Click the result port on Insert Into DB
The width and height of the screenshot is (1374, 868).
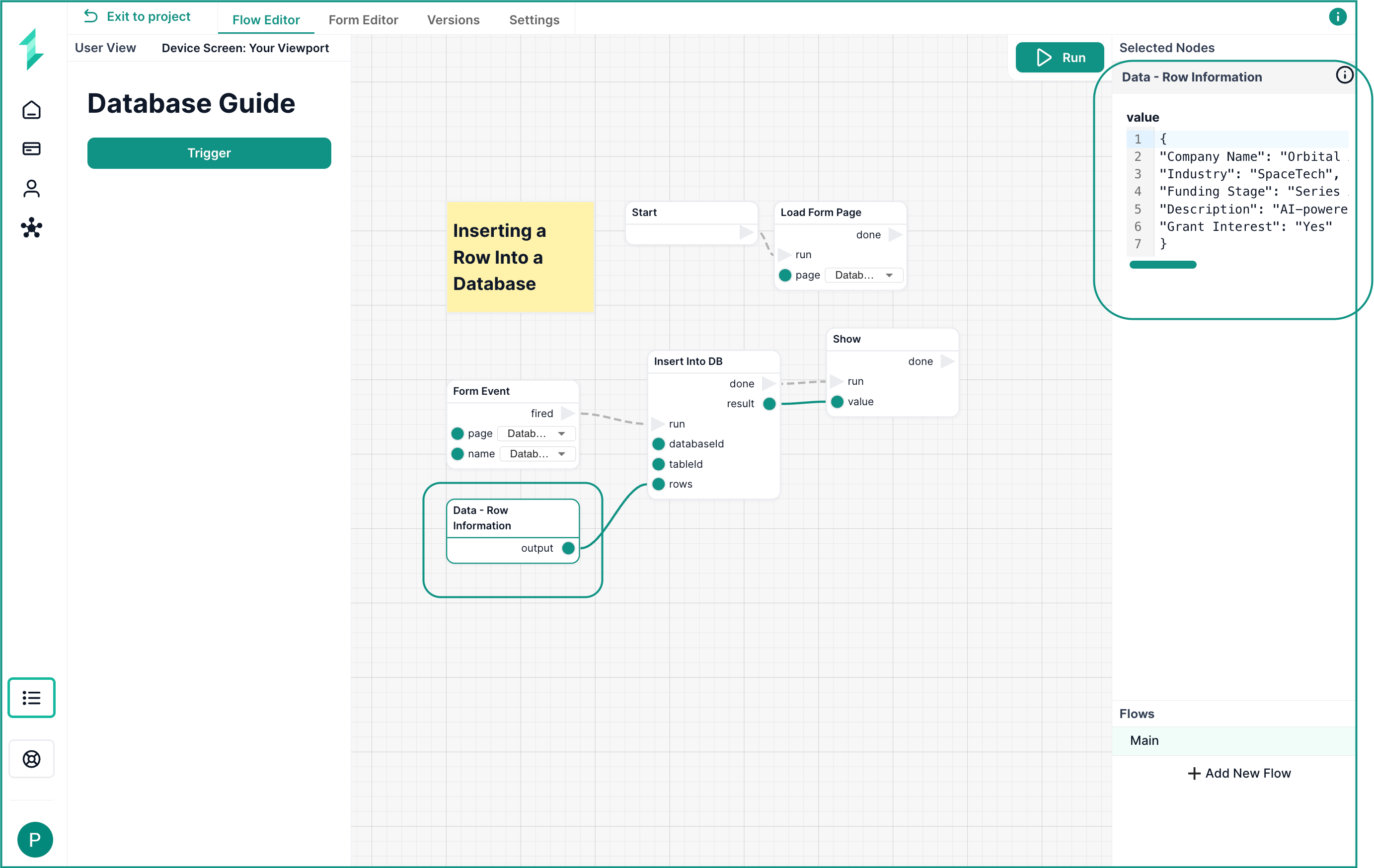pyautogui.click(x=769, y=404)
